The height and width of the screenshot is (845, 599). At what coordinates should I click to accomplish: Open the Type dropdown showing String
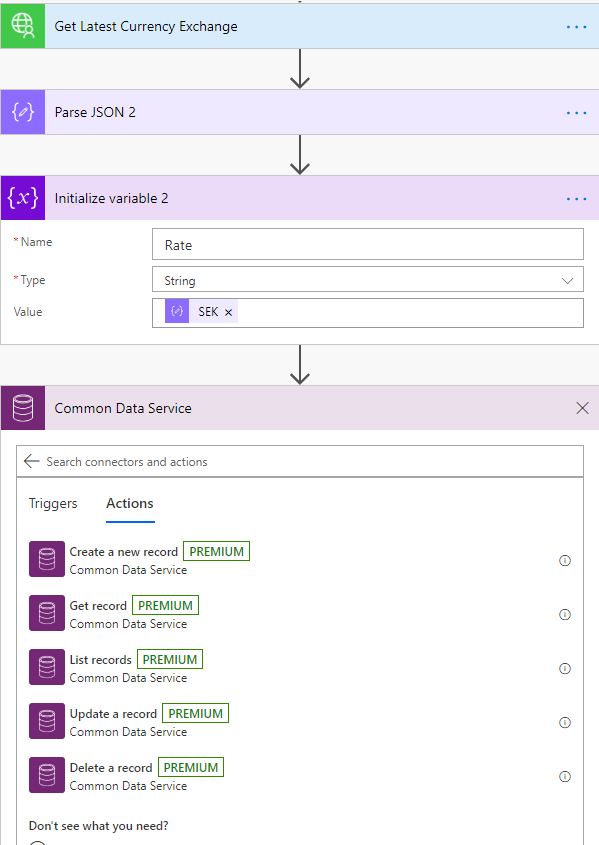click(x=368, y=280)
